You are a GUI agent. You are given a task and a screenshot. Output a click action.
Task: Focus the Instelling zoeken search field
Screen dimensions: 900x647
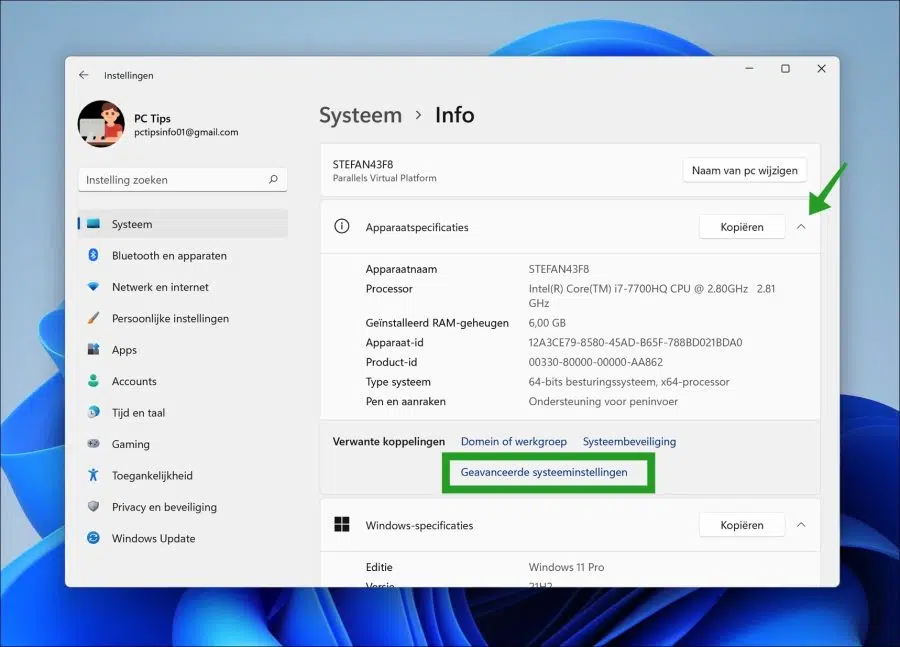(x=183, y=180)
